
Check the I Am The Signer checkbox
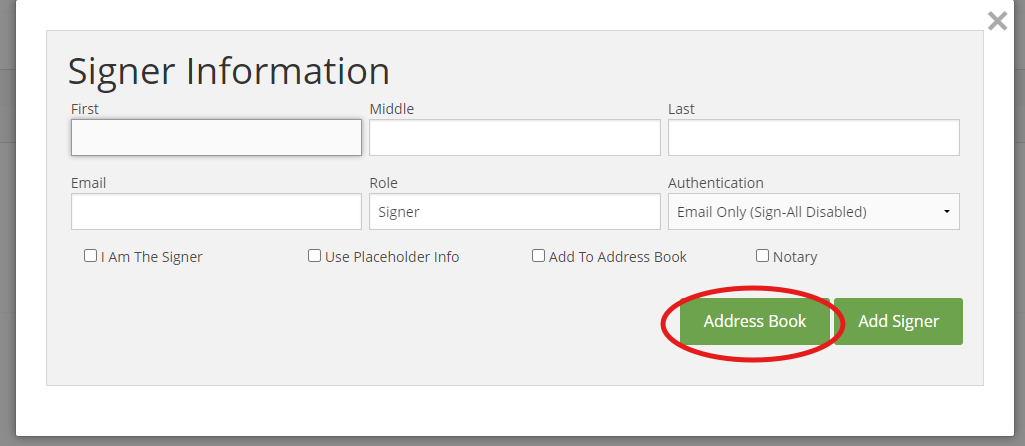pyautogui.click(x=90, y=256)
